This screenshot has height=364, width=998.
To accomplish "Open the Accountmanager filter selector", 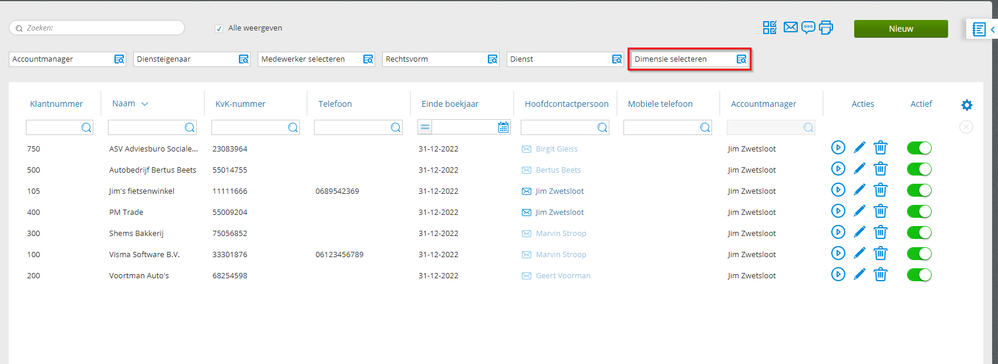I will click(x=119, y=59).
